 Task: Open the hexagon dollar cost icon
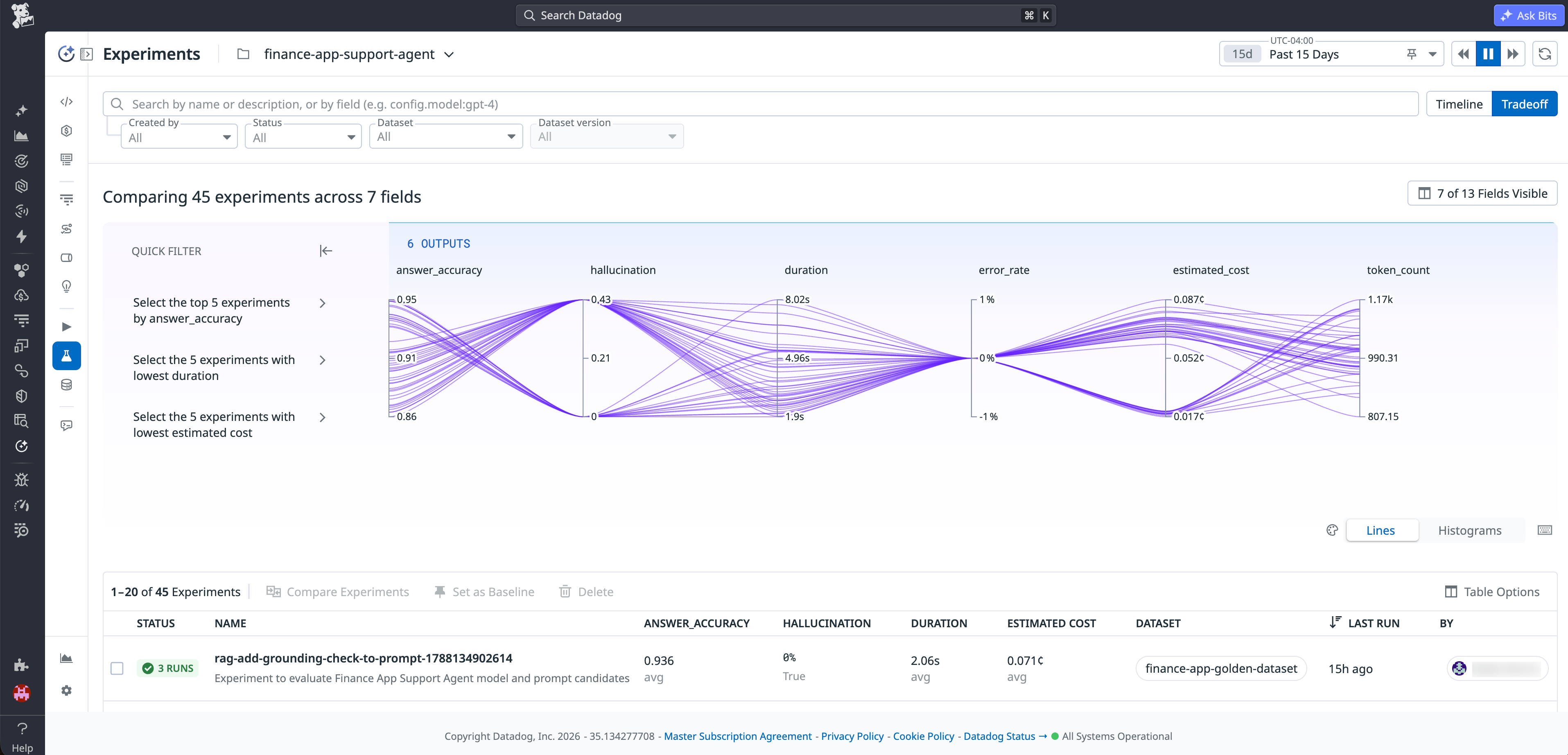(x=67, y=131)
